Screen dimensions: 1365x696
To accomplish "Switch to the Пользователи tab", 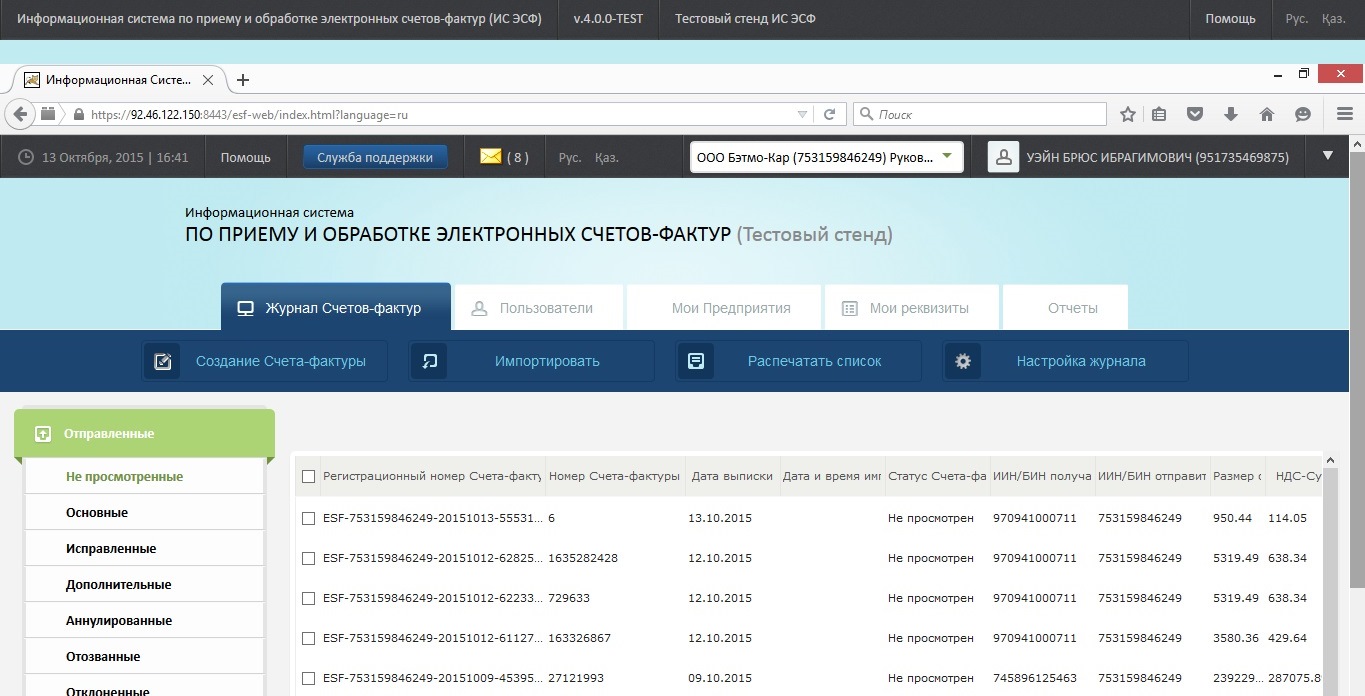I will (x=539, y=308).
